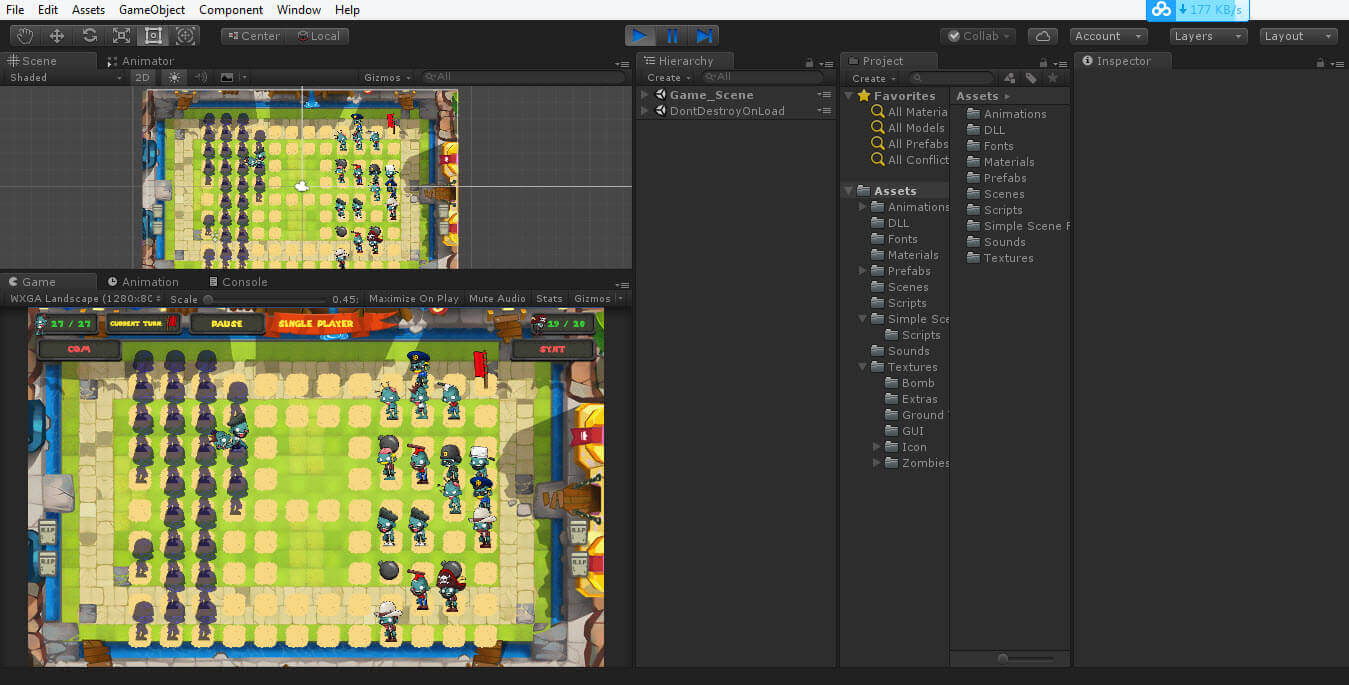Open the Window menu
1349x685 pixels.
point(299,10)
